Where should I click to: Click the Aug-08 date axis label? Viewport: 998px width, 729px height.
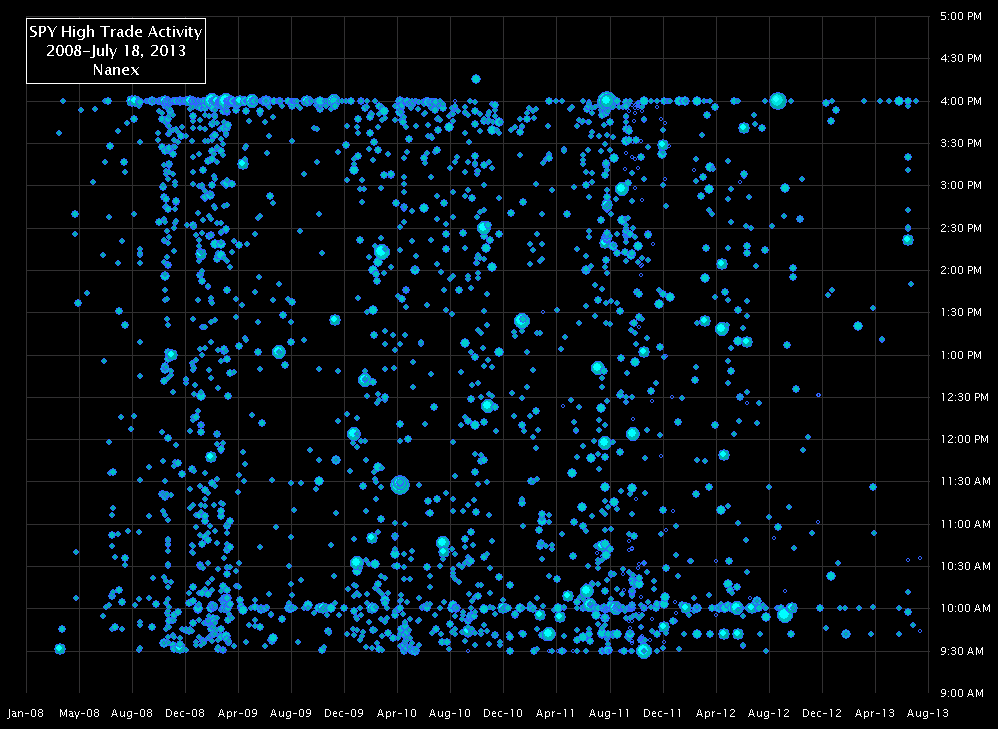tap(132, 713)
